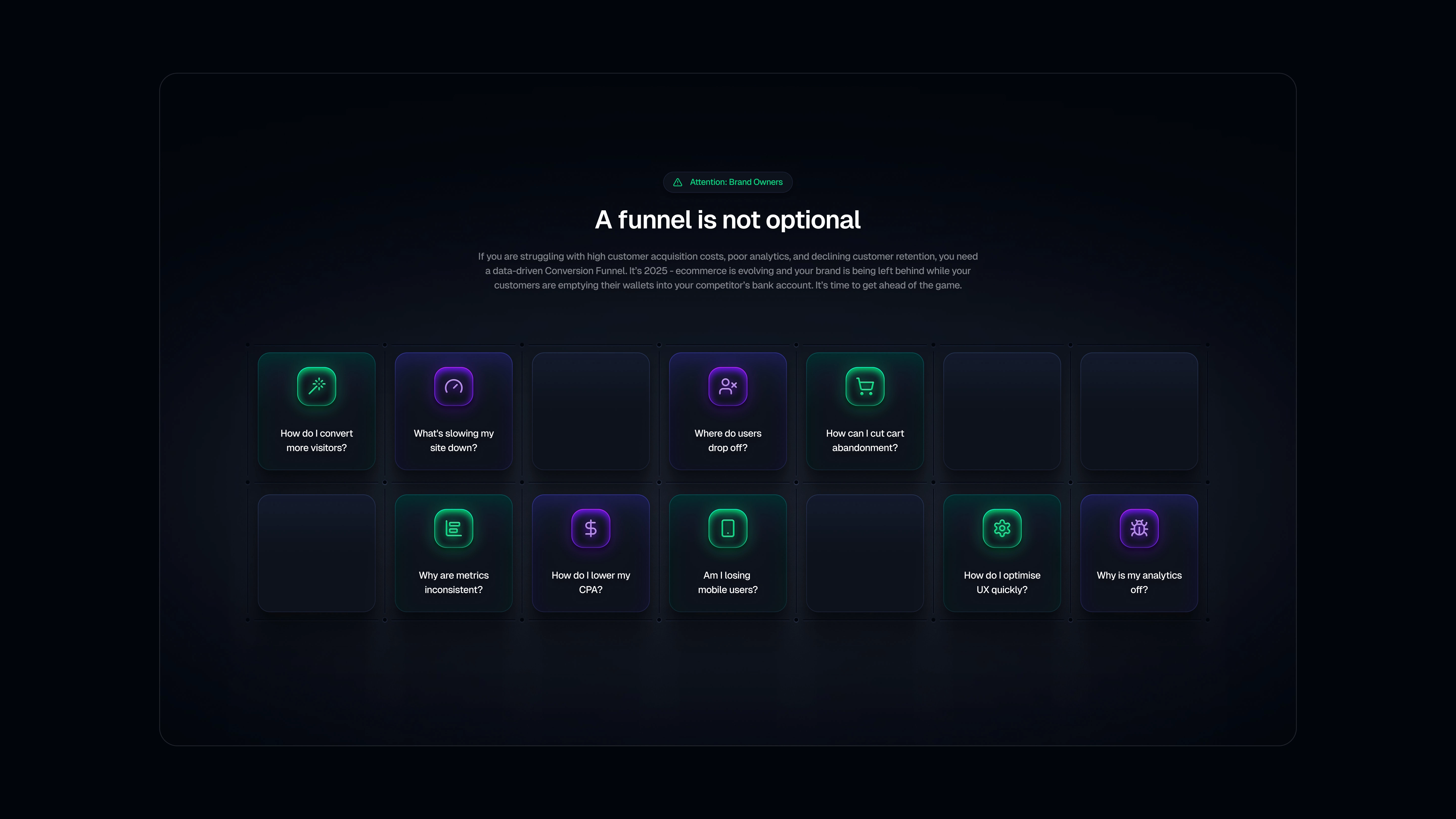1456x819 pixels.
Task: Select 'Attention: Brand Owners' badge text
Action: (x=736, y=182)
